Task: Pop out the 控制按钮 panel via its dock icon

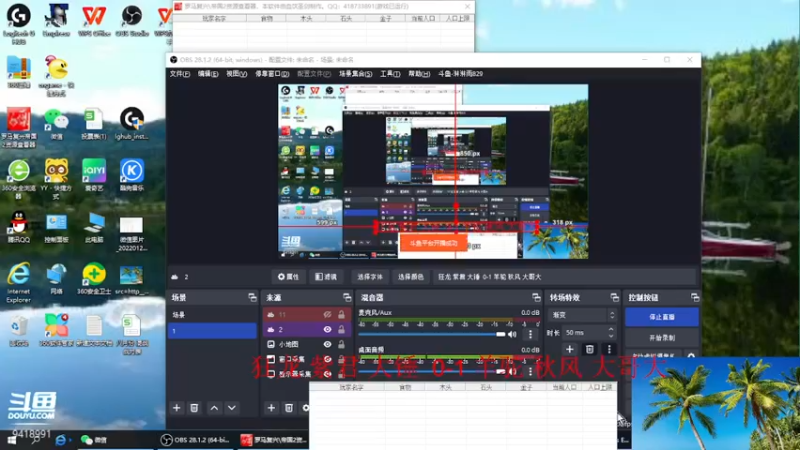Action: (x=694, y=297)
